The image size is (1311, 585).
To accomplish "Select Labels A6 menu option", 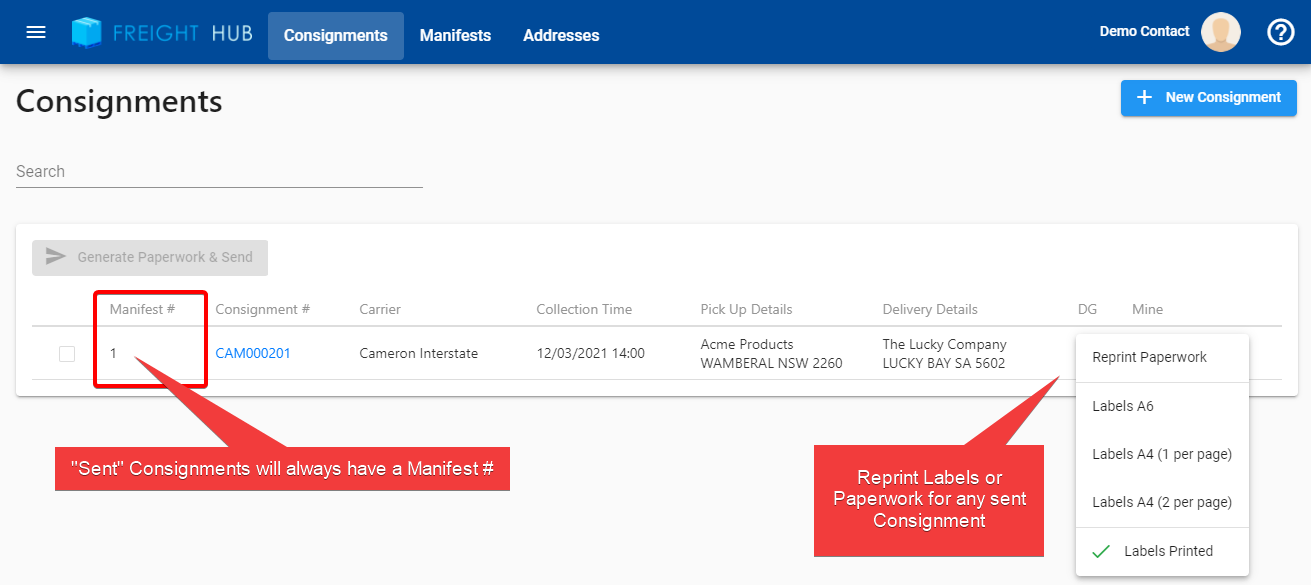I will [1123, 406].
